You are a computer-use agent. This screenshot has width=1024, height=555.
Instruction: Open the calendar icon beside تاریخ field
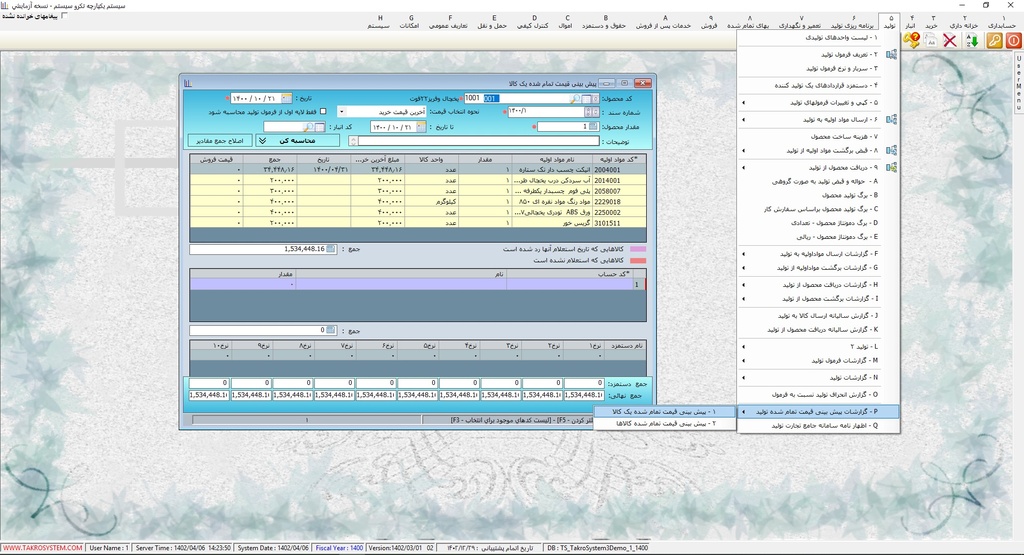click(286, 98)
